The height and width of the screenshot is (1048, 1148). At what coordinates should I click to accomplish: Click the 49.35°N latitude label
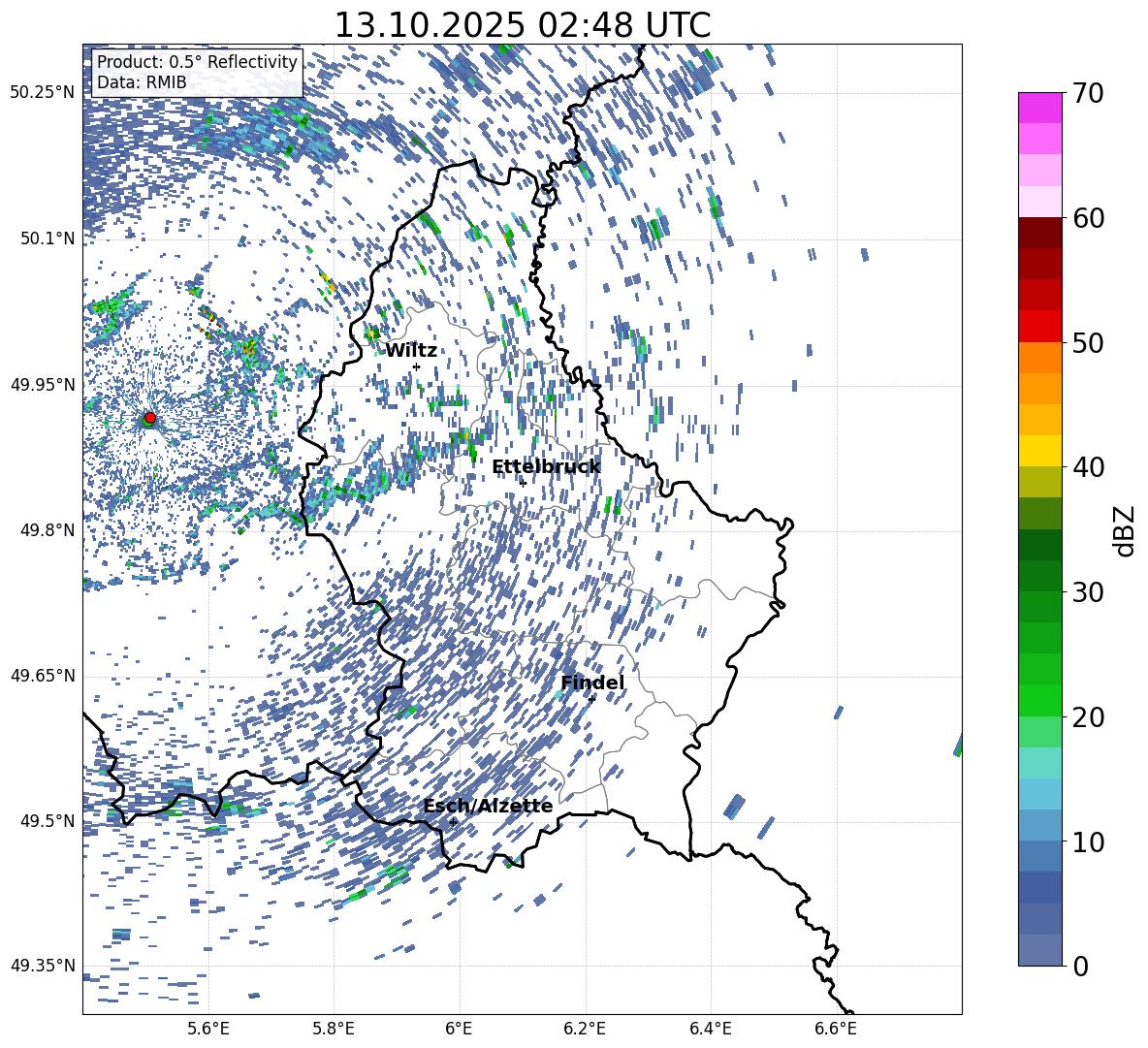(43, 966)
